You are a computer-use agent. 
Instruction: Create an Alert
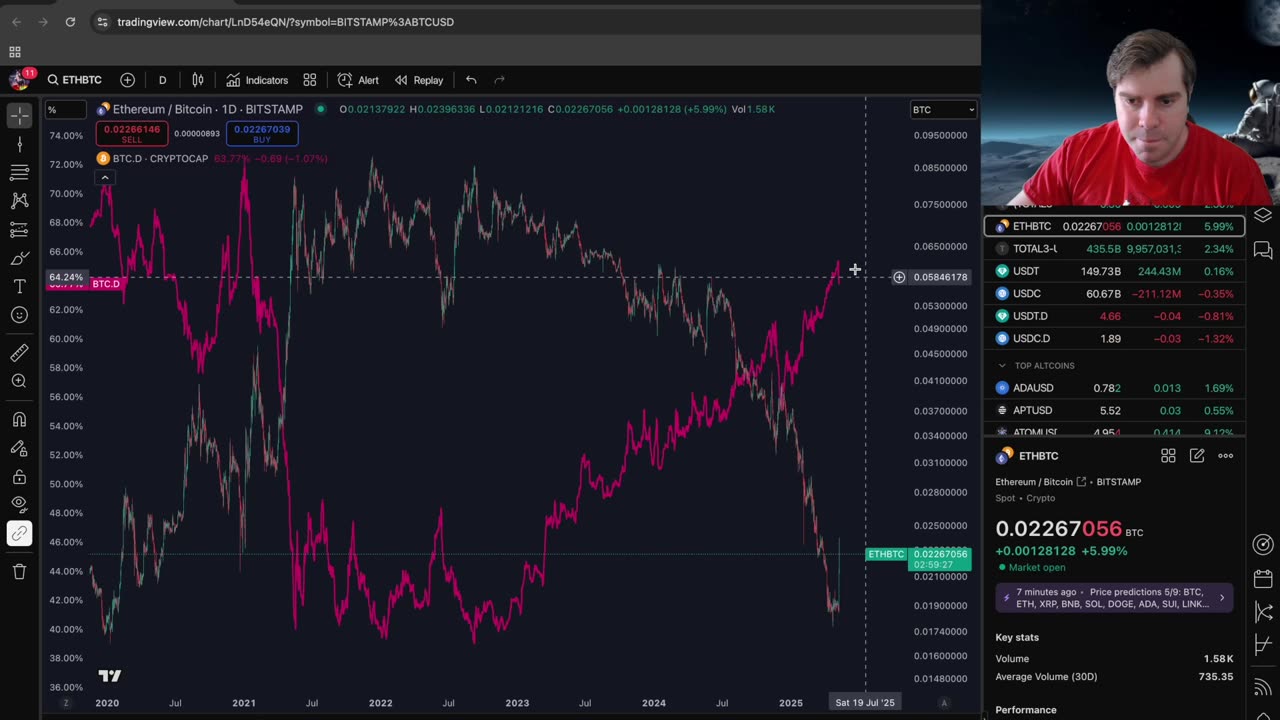(358, 80)
